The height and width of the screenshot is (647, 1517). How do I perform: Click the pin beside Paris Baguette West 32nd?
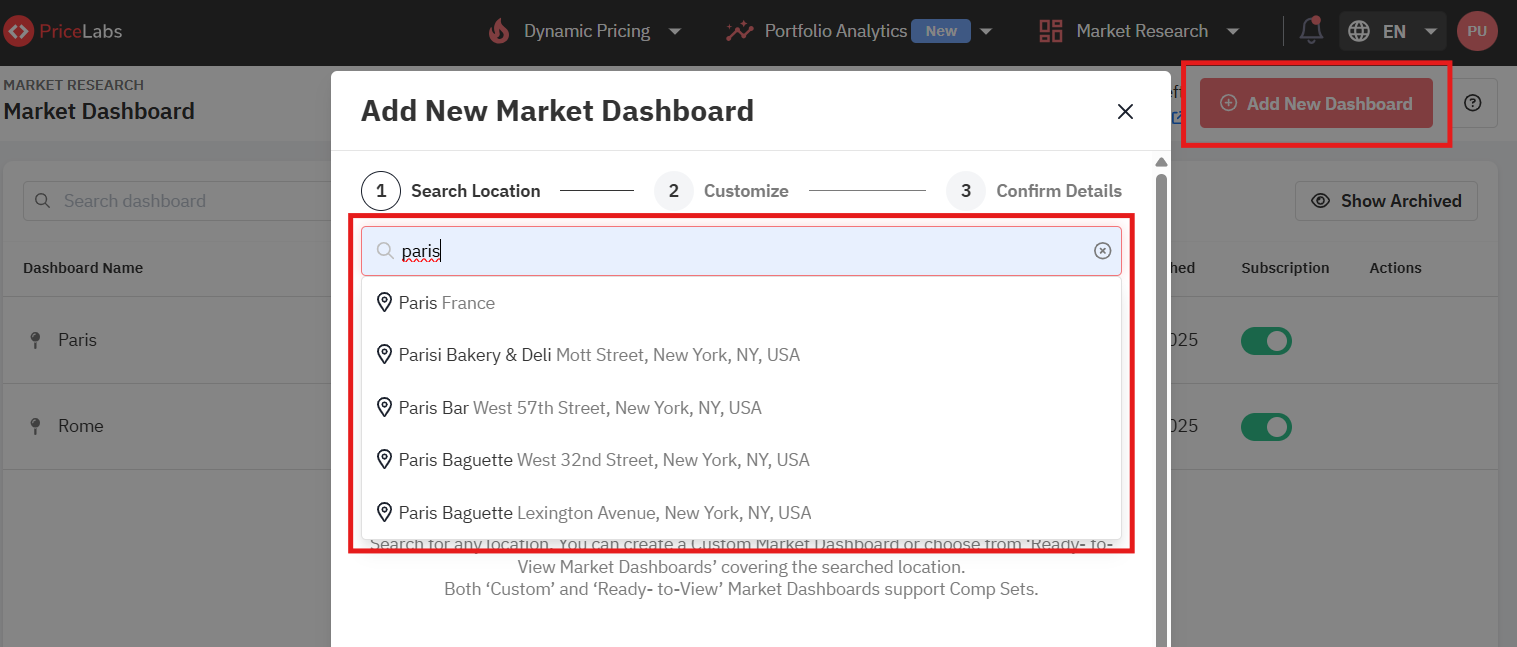pyautogui.click(x=384, y=460)
